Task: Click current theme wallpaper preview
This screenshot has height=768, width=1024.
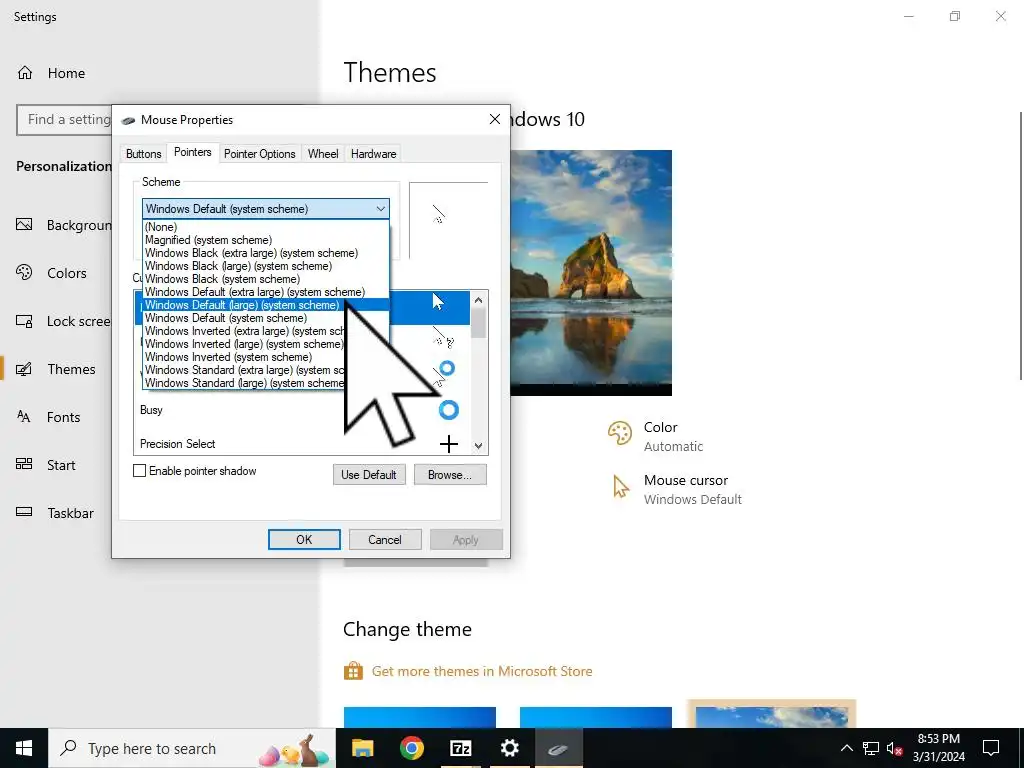Action: point(591,273)
